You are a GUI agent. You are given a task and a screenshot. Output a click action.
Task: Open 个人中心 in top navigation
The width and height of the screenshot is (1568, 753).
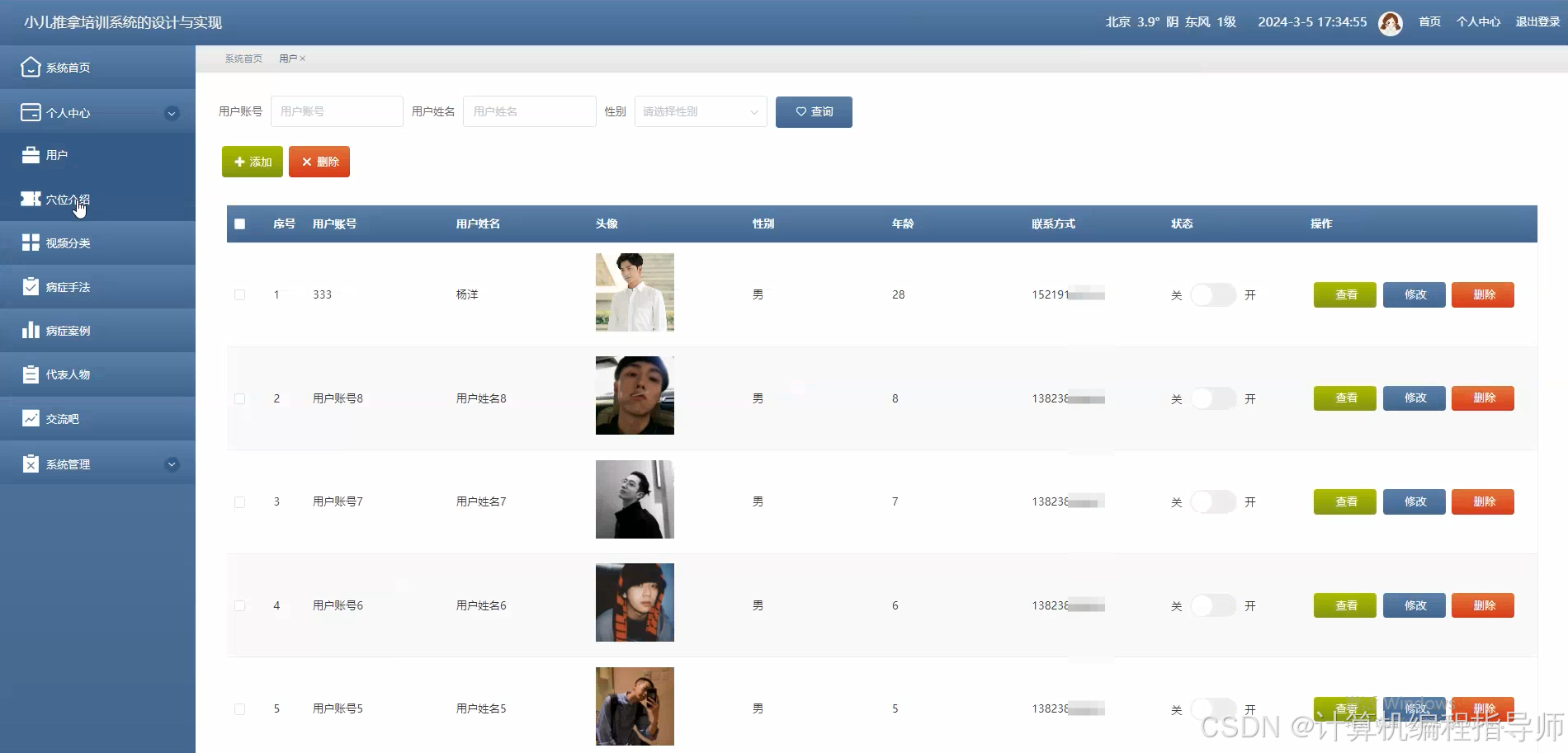[x=1478, y=22]
